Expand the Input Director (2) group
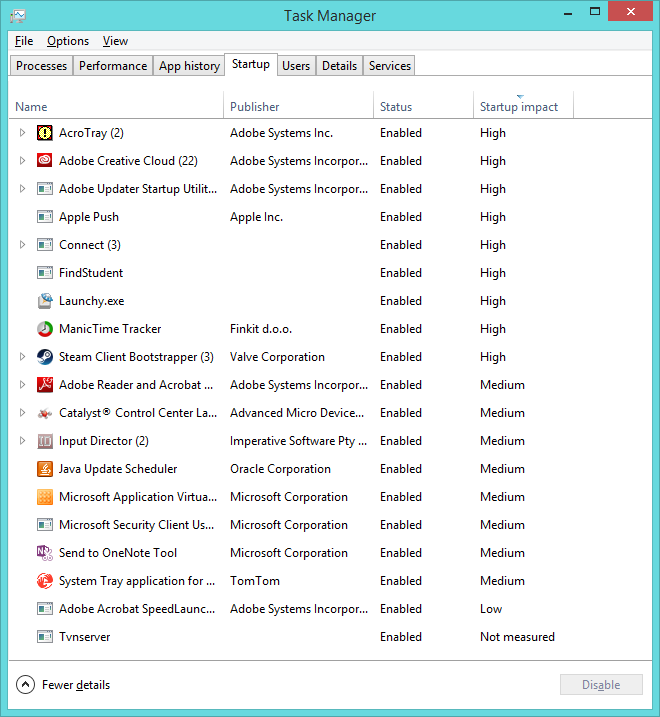The image size is (660, 717). point(22,441)
